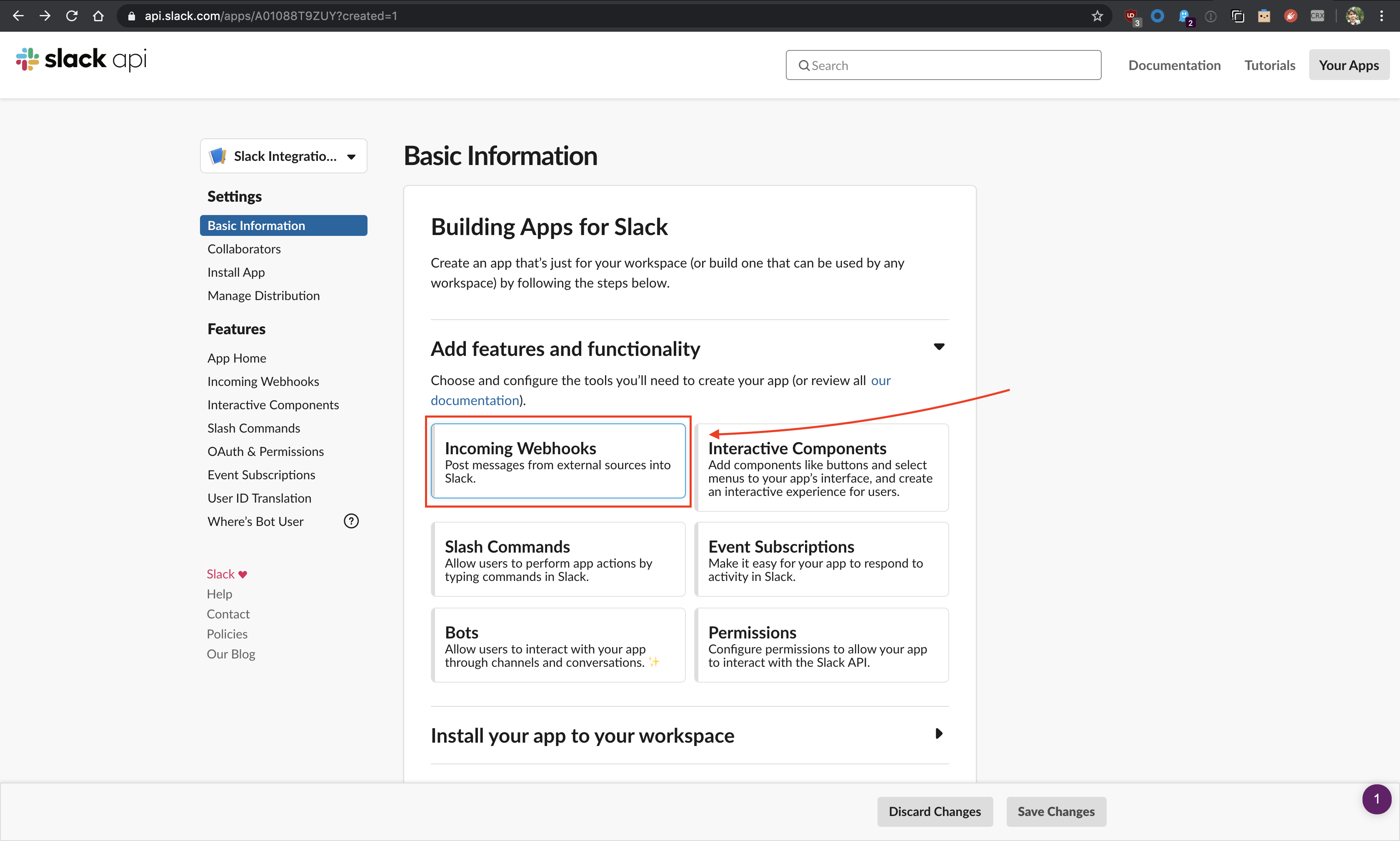Open the uBlock extension icon
Viewport: 1400px width, 841px height.
point(1131,16)
